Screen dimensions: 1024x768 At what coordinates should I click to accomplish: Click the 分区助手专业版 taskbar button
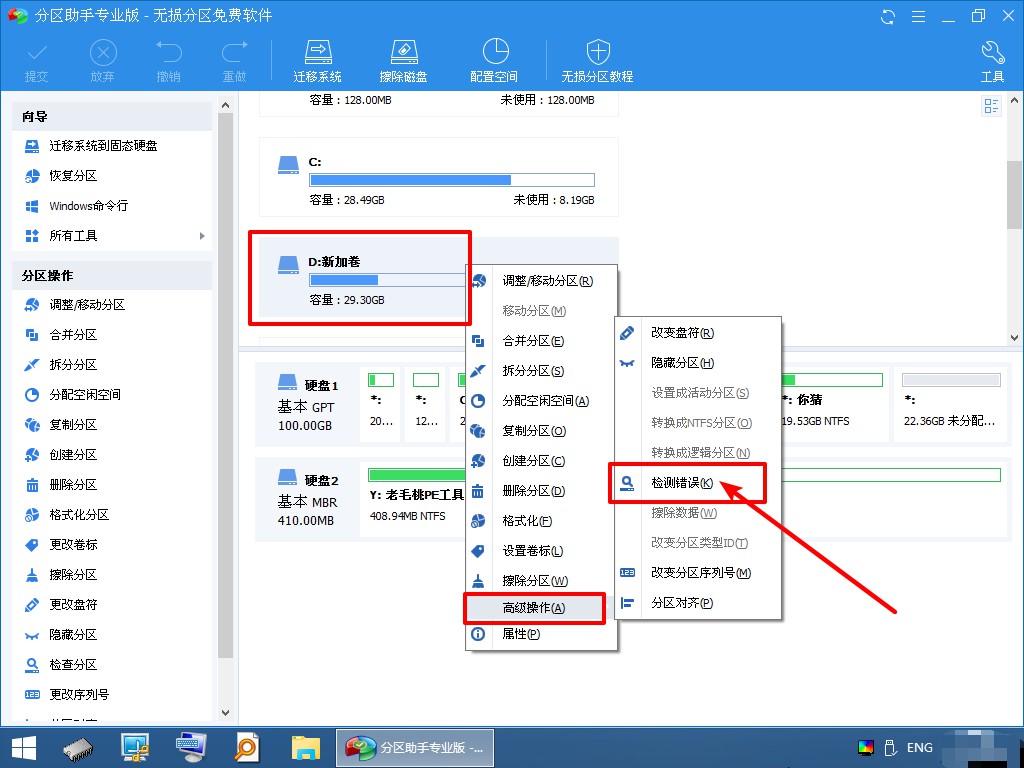(415, 747)
